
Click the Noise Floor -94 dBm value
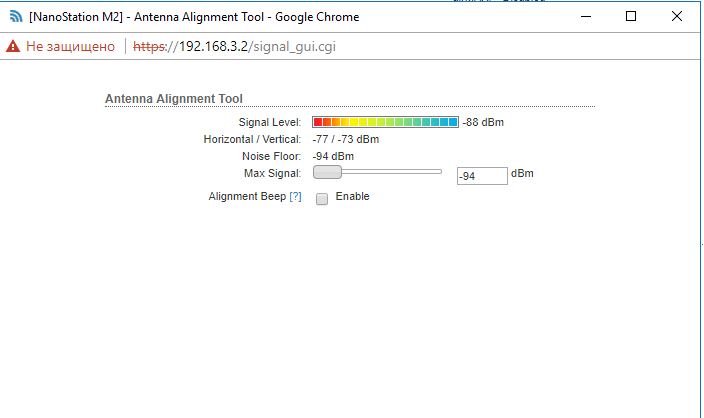[333, 156]
